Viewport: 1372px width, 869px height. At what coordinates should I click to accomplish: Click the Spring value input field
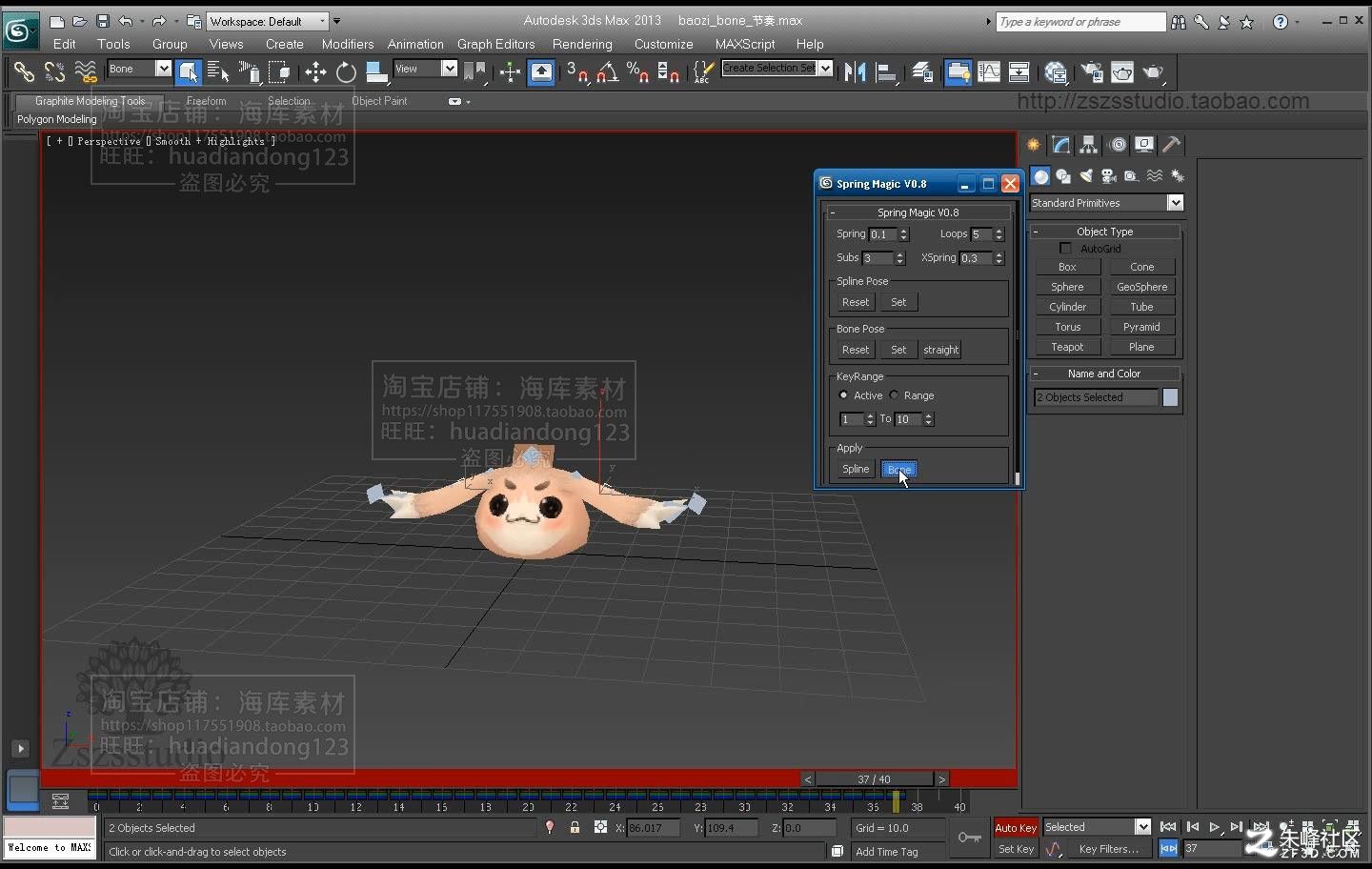(x=883, y=234)
